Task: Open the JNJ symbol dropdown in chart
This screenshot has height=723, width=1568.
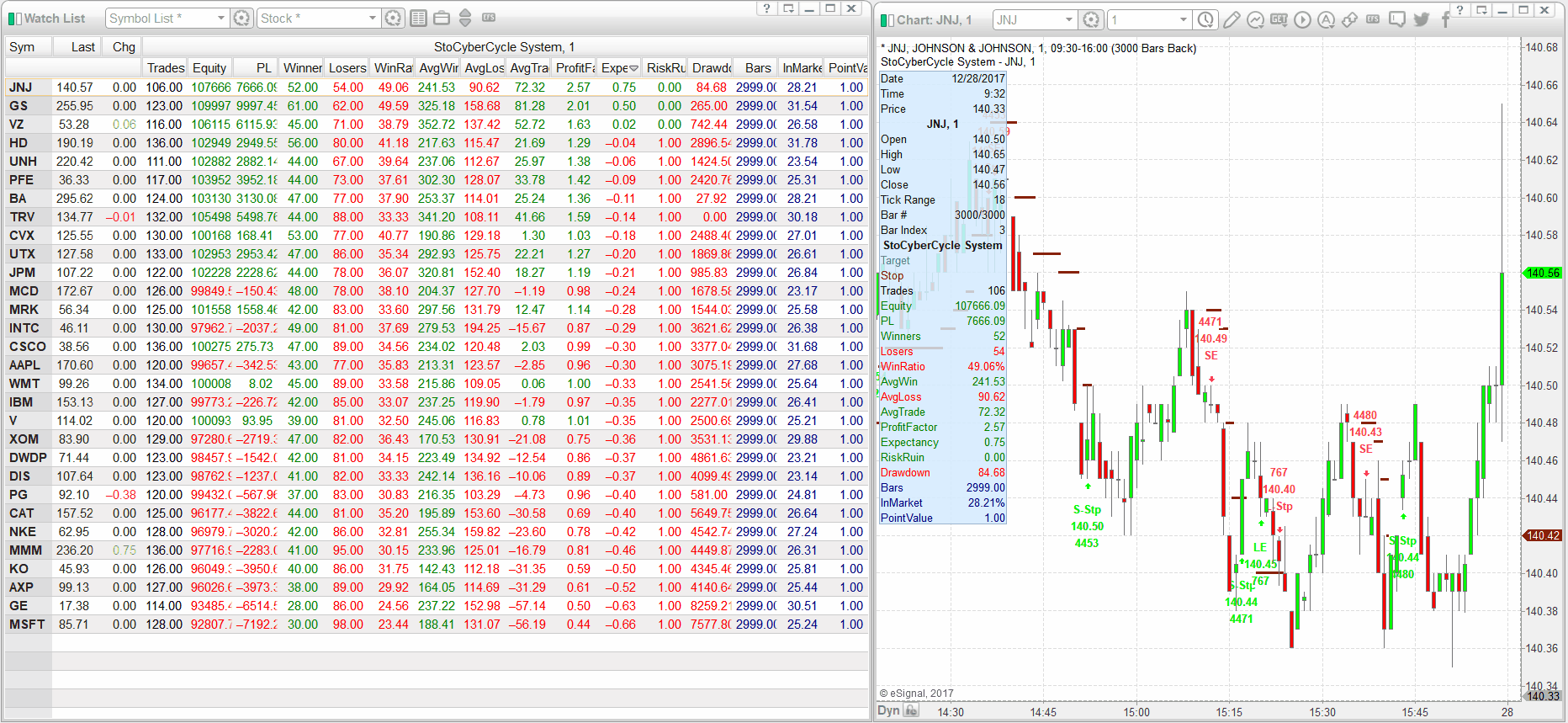Action: [1069, 19]
